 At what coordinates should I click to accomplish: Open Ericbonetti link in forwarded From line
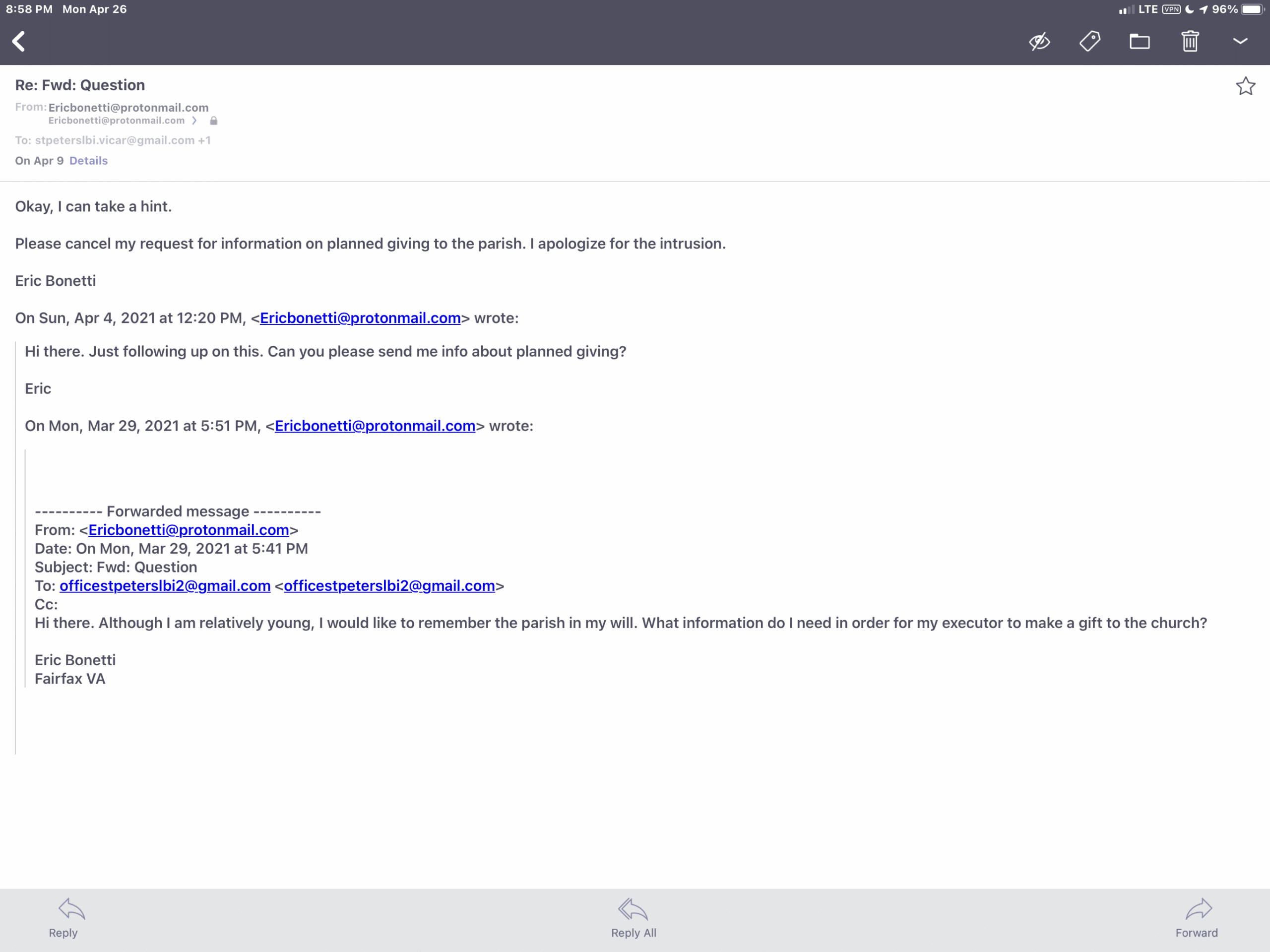point(189,530)
